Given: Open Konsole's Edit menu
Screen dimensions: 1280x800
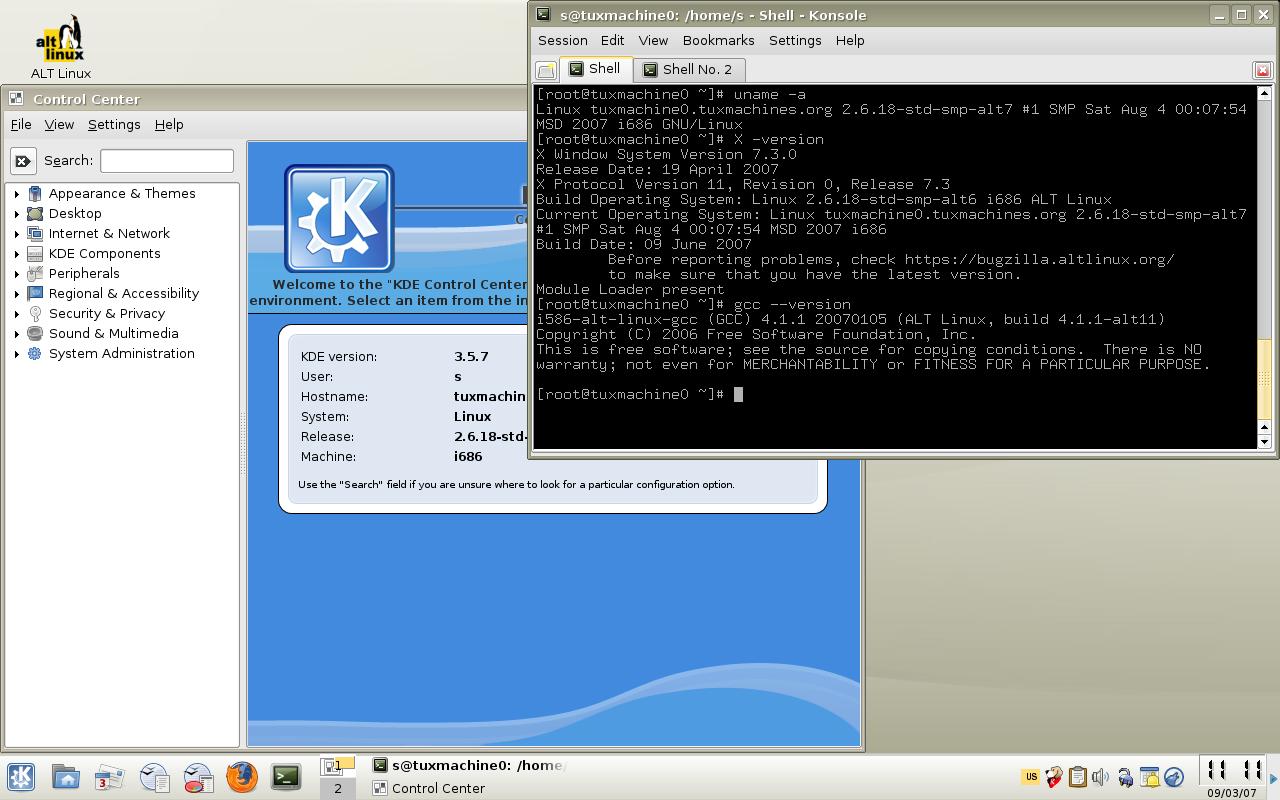Looking at the screenshot, I should (x=612, y=41).
